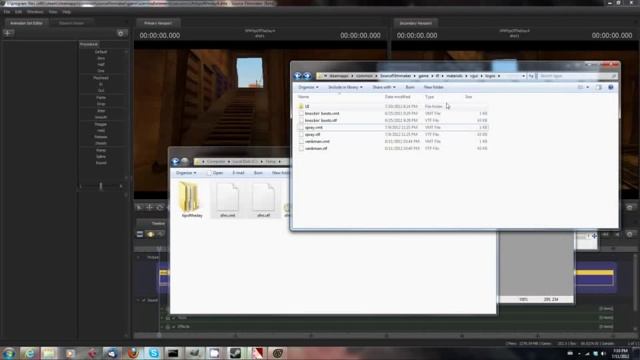Screen dimensions: 640x360
Task: Select the motion editor light-bulb icon in the timeline toolbar
Action: [151, 234]
